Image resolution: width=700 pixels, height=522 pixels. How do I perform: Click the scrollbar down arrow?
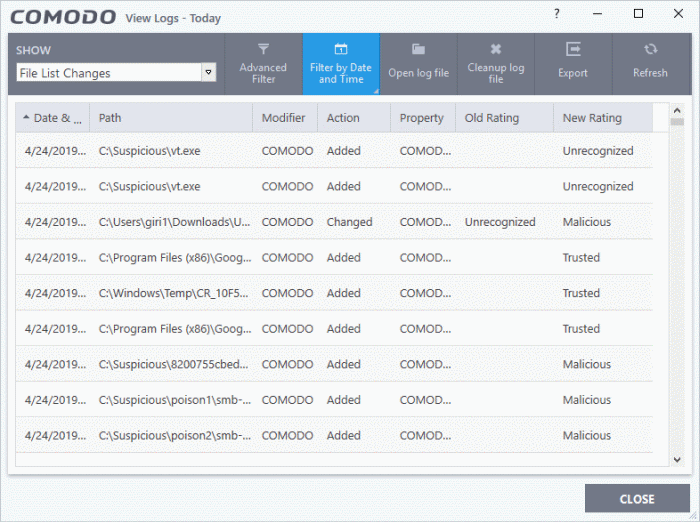click(677, 459)
